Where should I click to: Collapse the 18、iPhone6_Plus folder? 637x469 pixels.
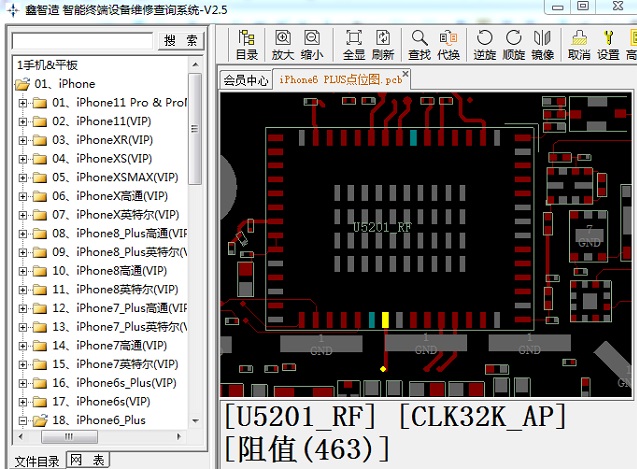(x=23, y=421)
